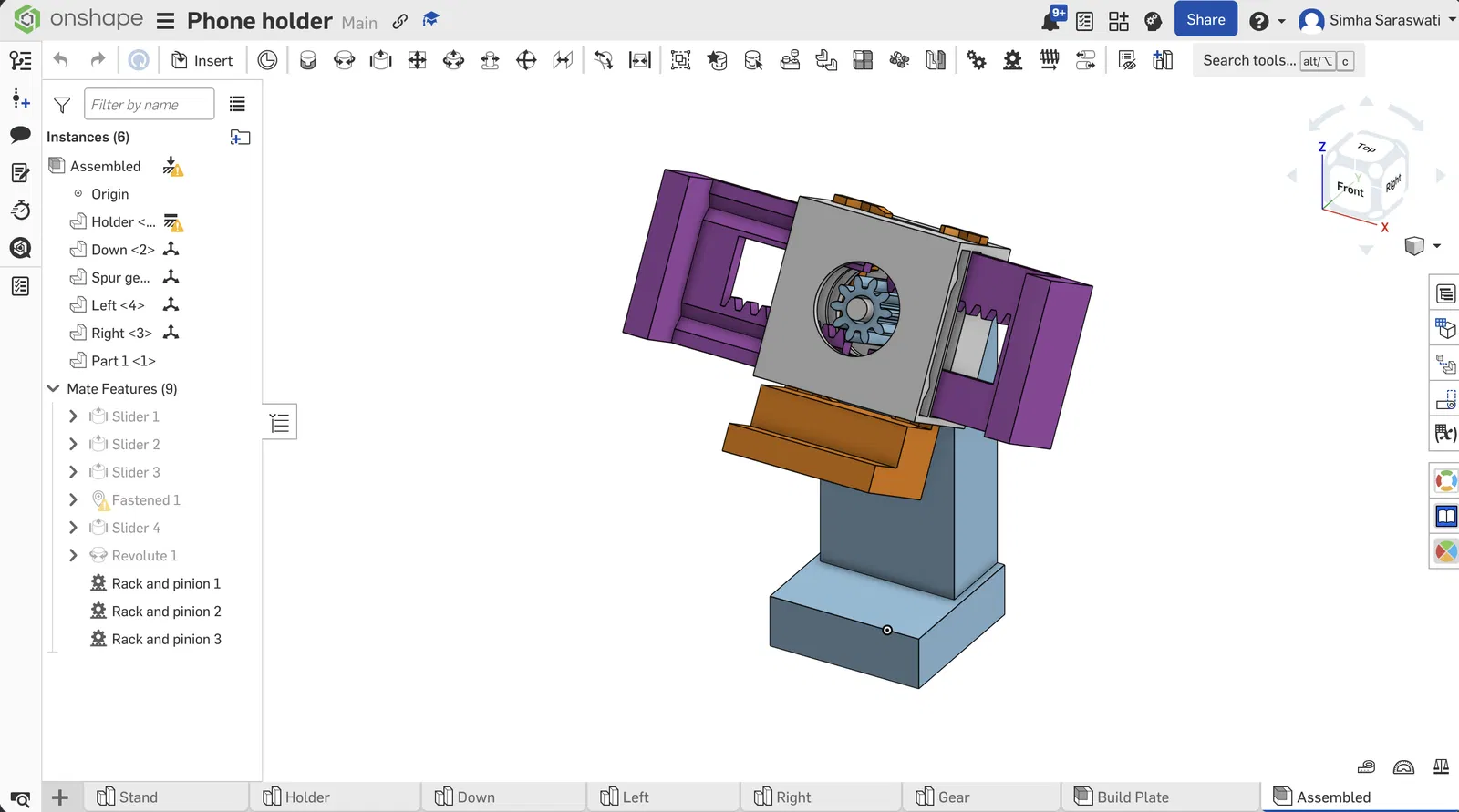
Task: Toggle the instance list panel collapse button
Action: pyautogui.click(x=280, y=422)
